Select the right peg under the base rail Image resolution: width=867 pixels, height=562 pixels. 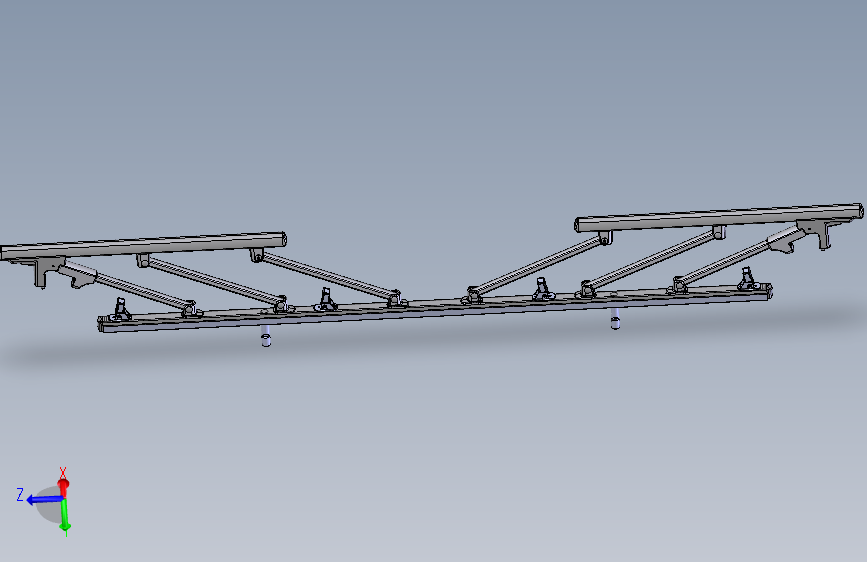coord(615,319)
